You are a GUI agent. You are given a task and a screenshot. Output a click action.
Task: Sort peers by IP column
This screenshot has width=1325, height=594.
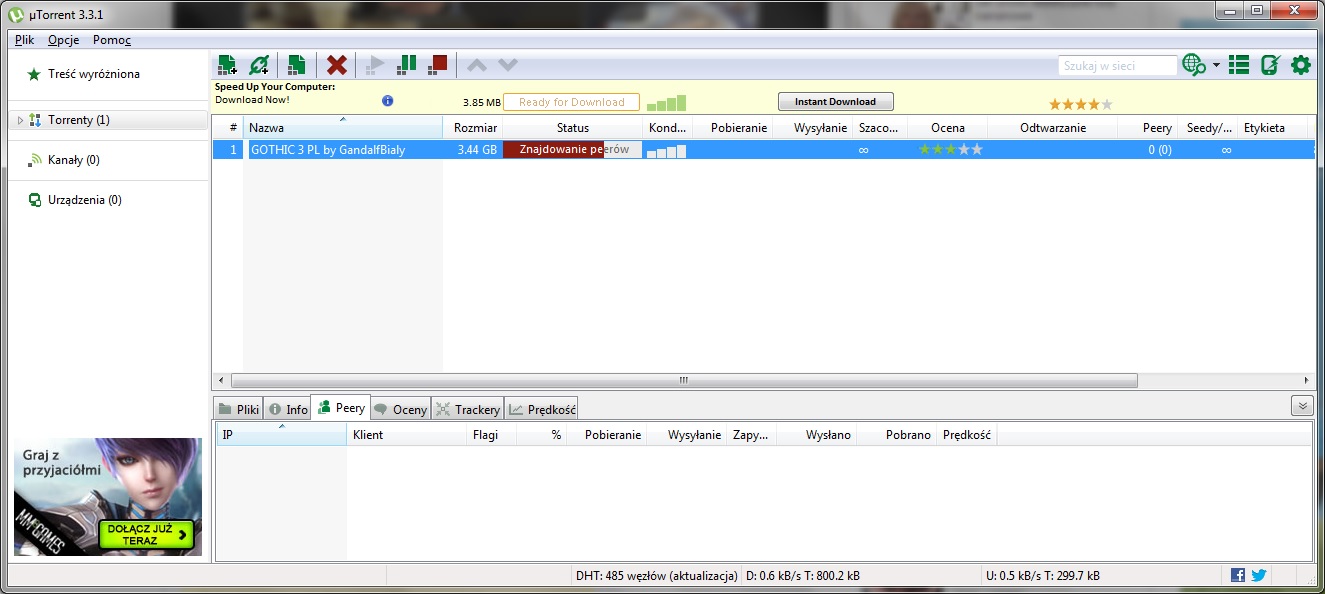click(282, 435)
